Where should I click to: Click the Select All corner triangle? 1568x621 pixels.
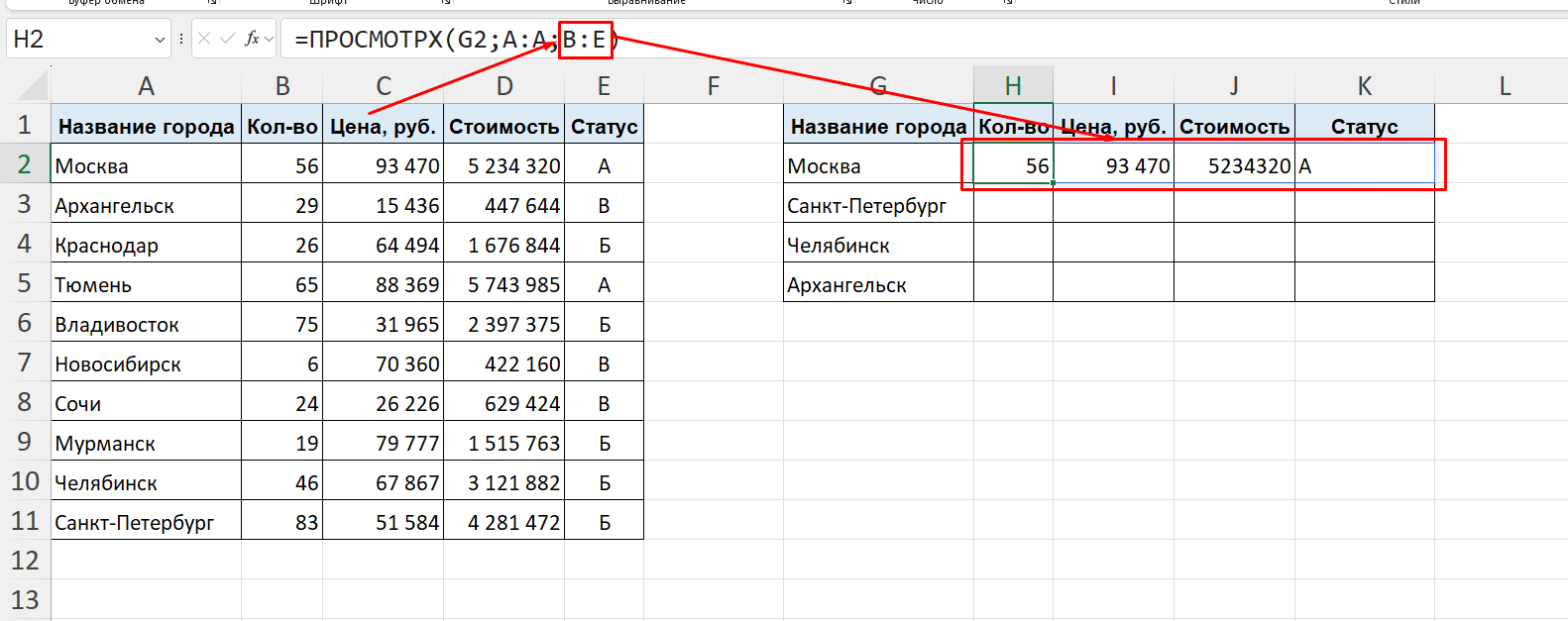(34, 86)
